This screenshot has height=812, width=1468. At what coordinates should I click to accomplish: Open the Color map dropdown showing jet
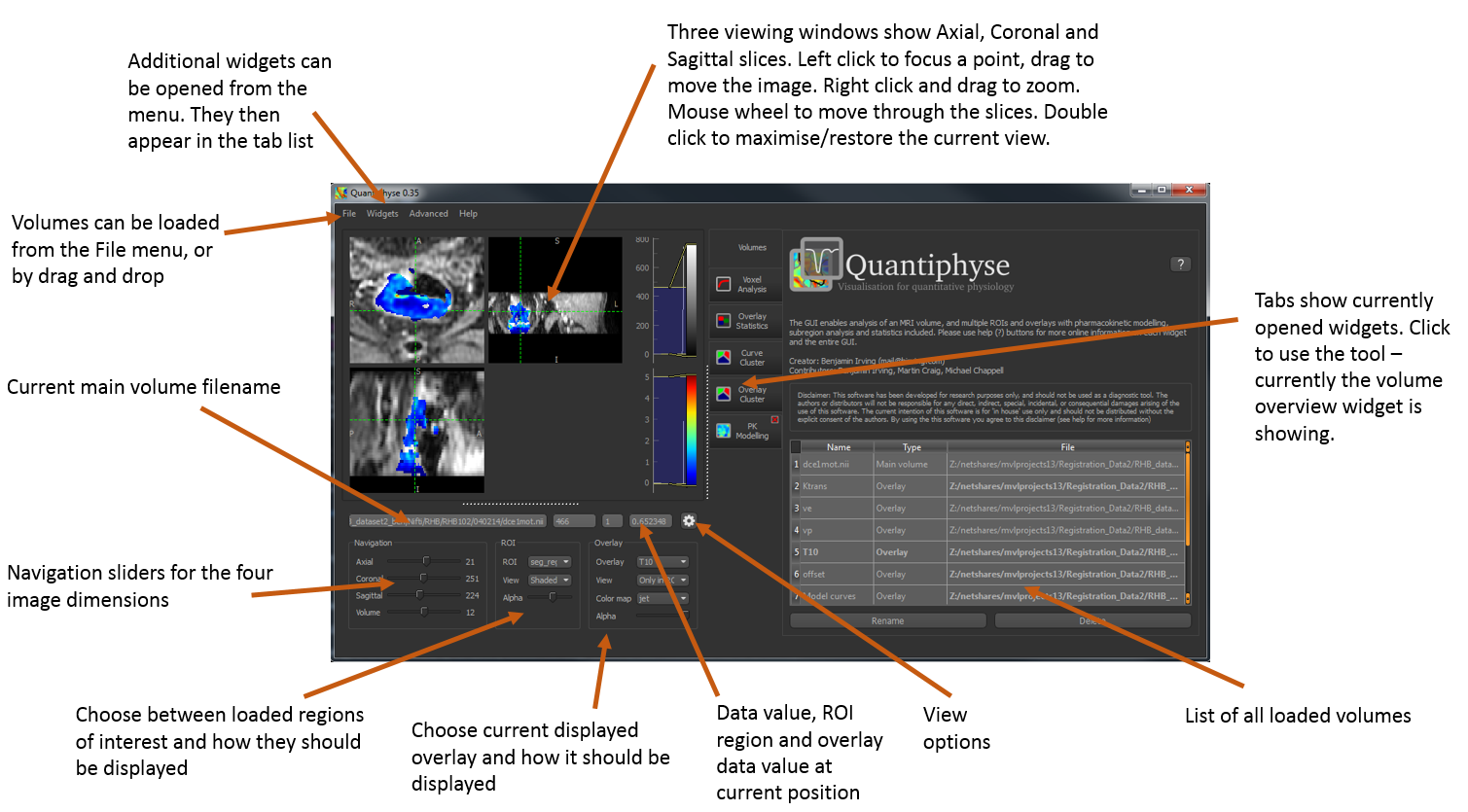662,598
